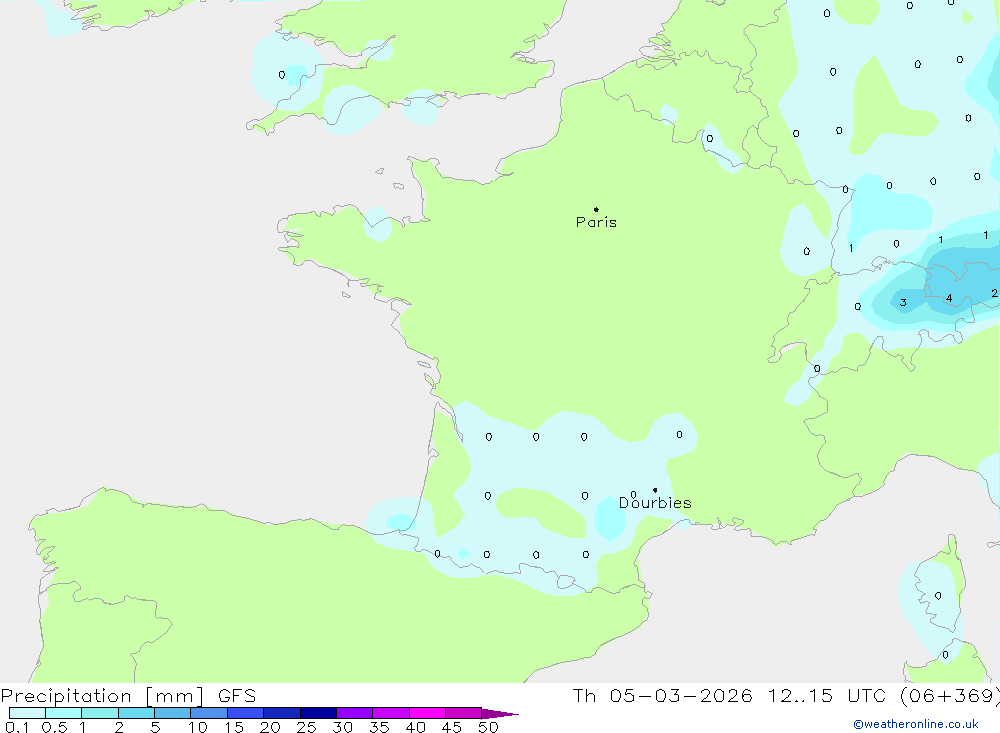This screenshot has width=1000, height=733.
Task: Pick the 20–25 mm dark blue swatch
Action: click(x=282, y=713)
